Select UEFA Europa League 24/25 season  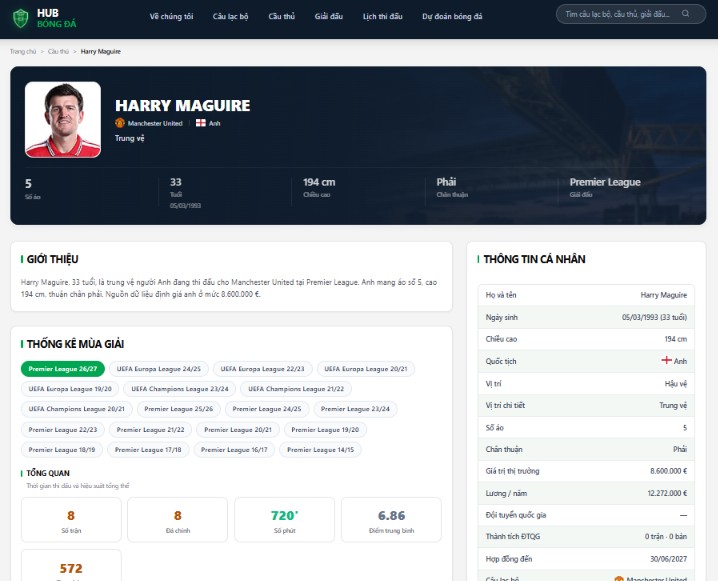pyautogui.click(x=158, y=369)
